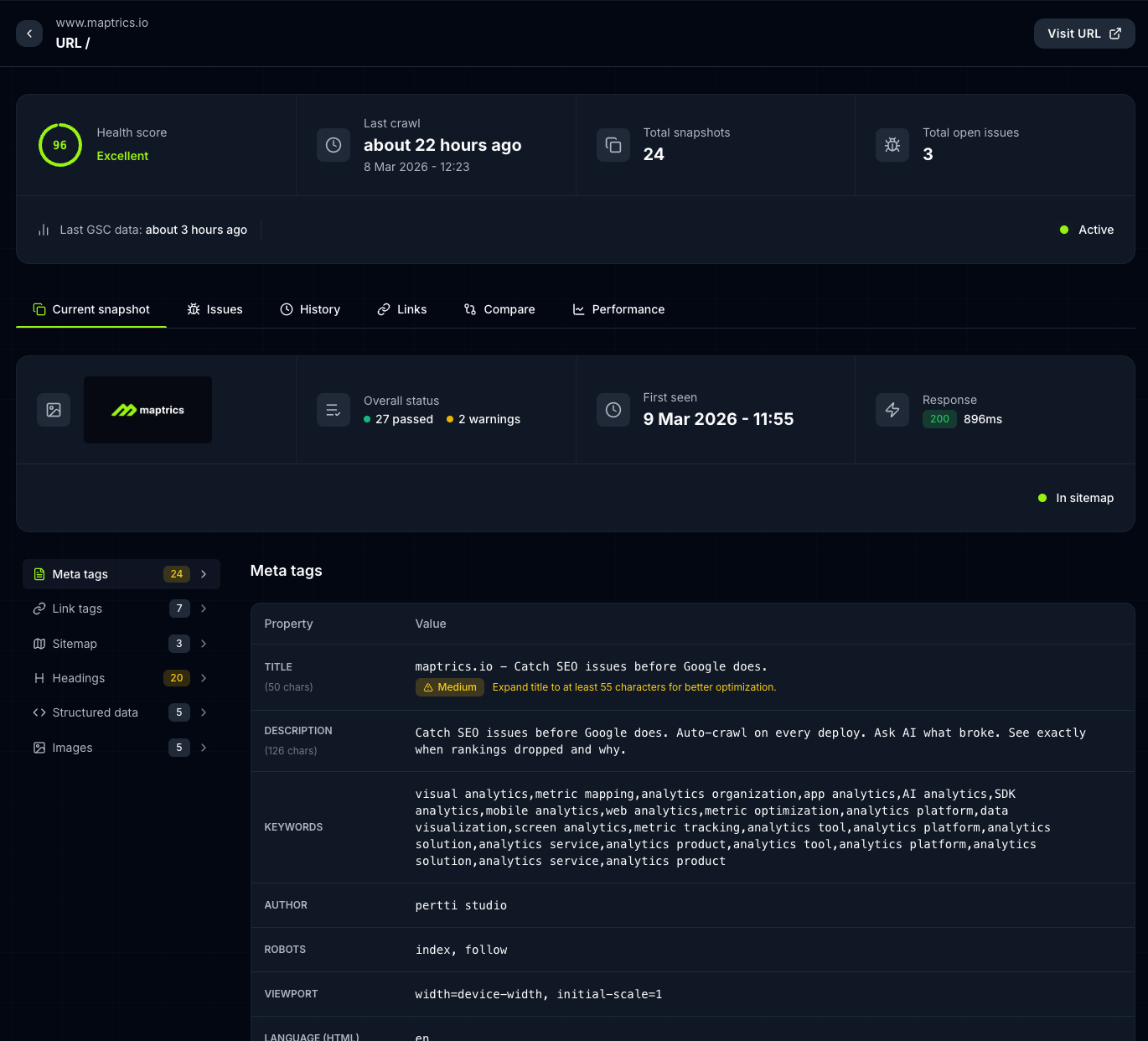The image size is (1148, 1041).
Task: Click the Meta tags count badge 24
Action: point(177,574)
